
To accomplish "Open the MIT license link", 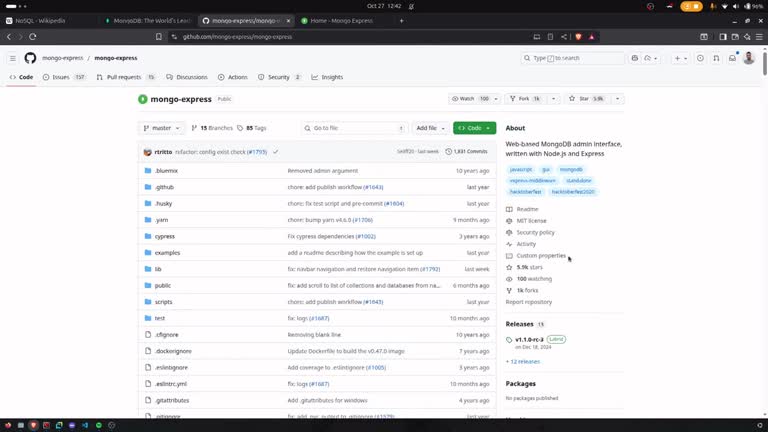I will point(531,221).
